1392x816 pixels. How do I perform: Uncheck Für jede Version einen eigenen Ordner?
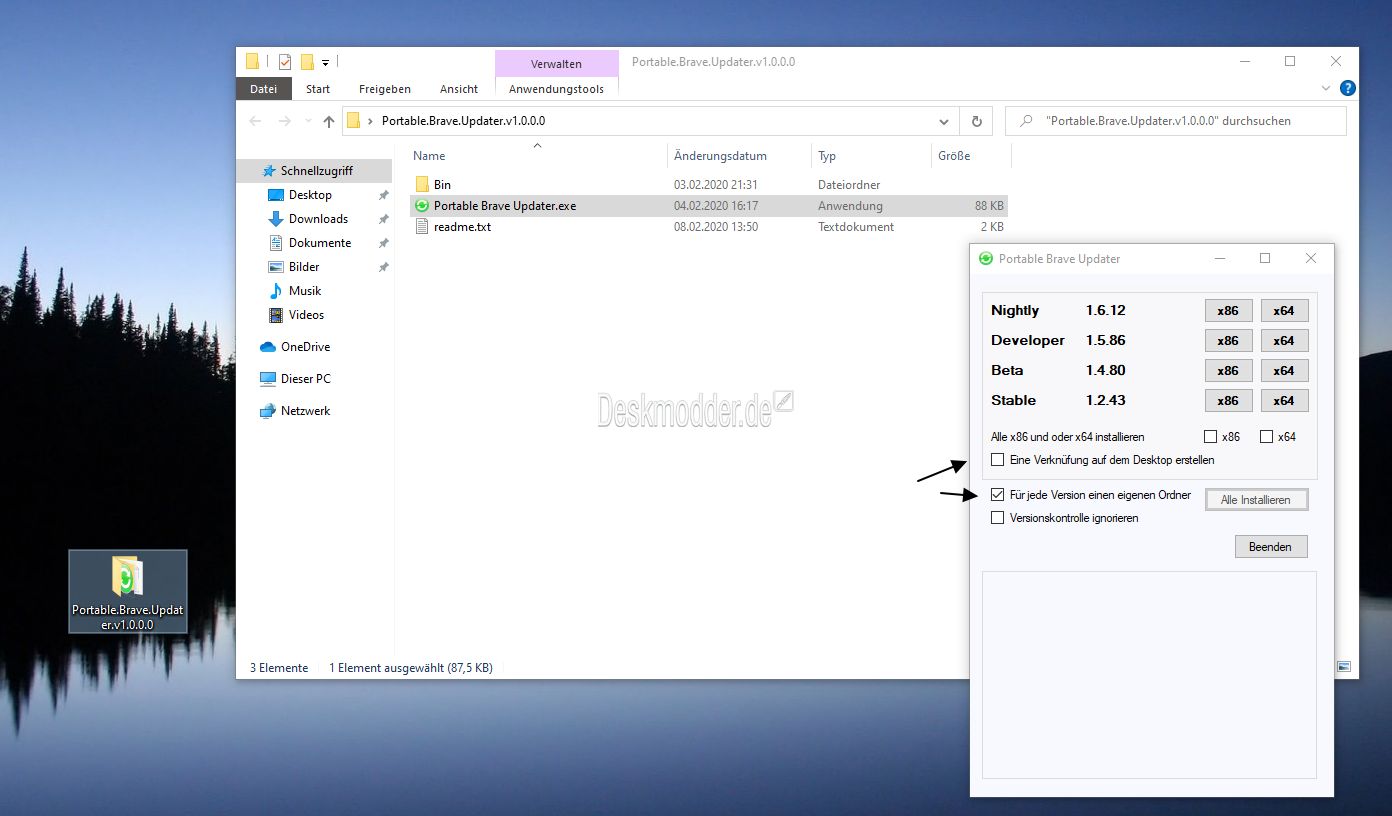[x=997, y=495]
